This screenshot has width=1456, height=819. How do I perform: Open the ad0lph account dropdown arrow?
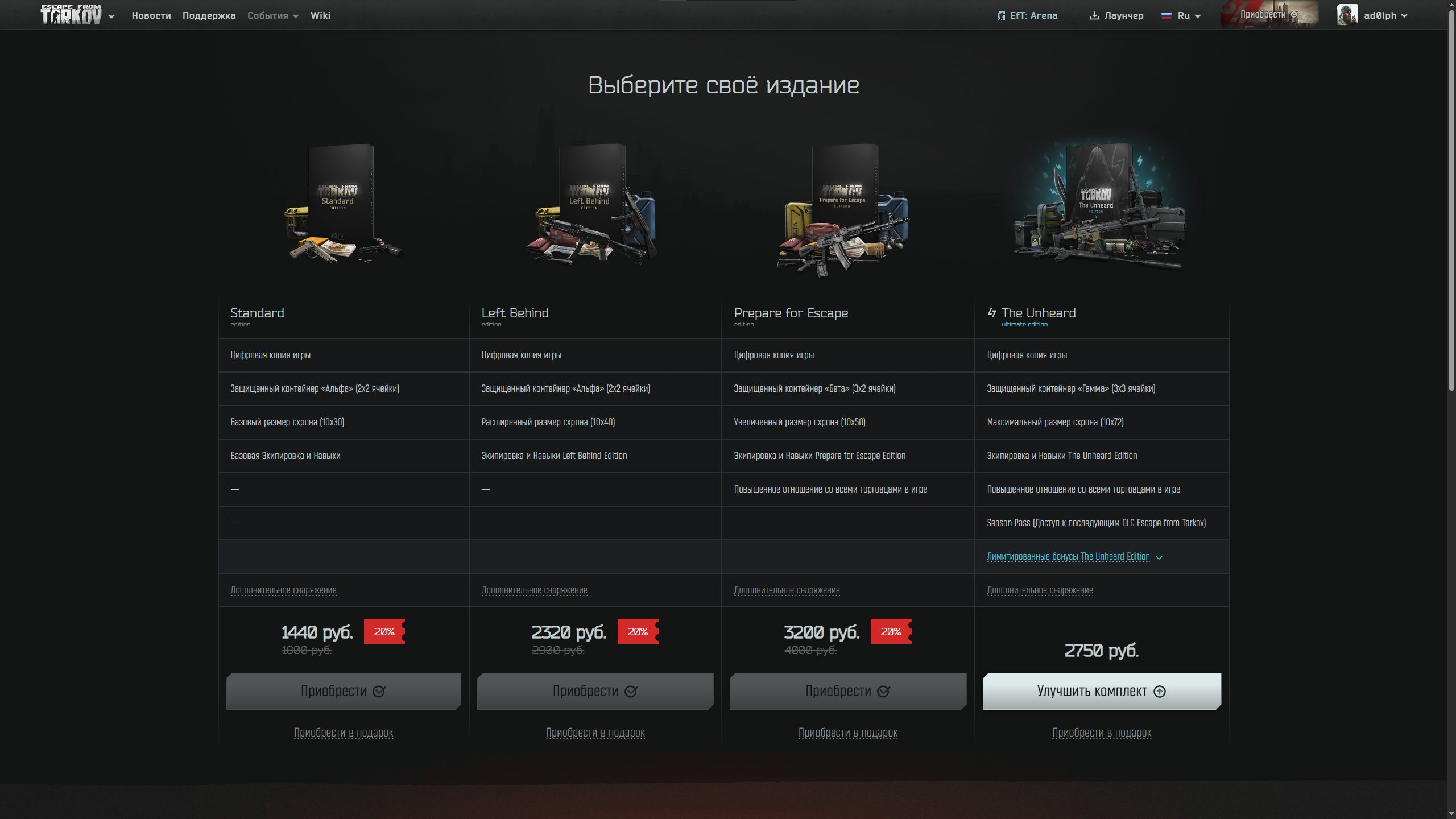[x=1404, y=16]
